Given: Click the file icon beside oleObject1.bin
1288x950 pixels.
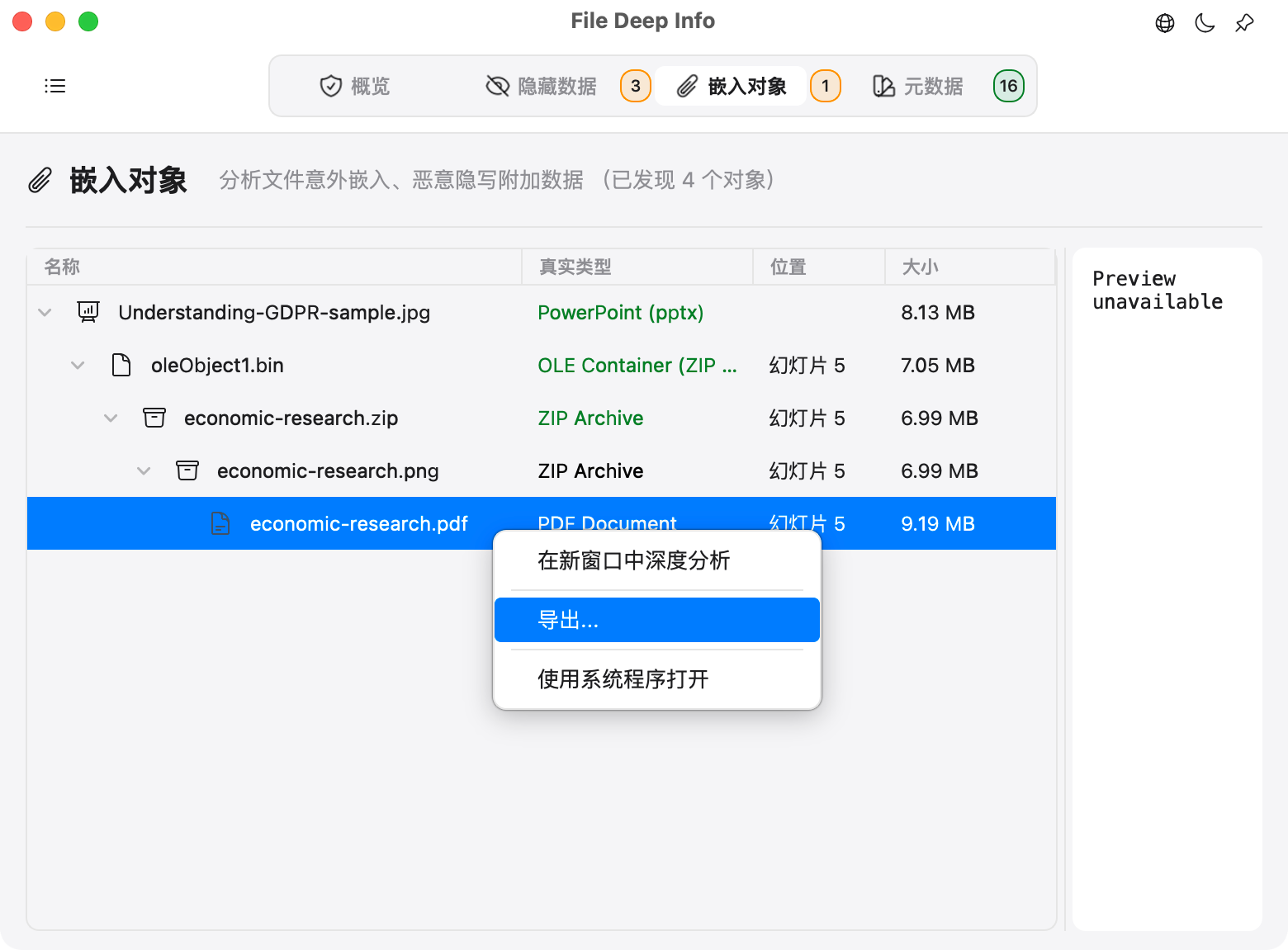Looking at the screenshot, I should pyautogui.click(x=121, y=365).
